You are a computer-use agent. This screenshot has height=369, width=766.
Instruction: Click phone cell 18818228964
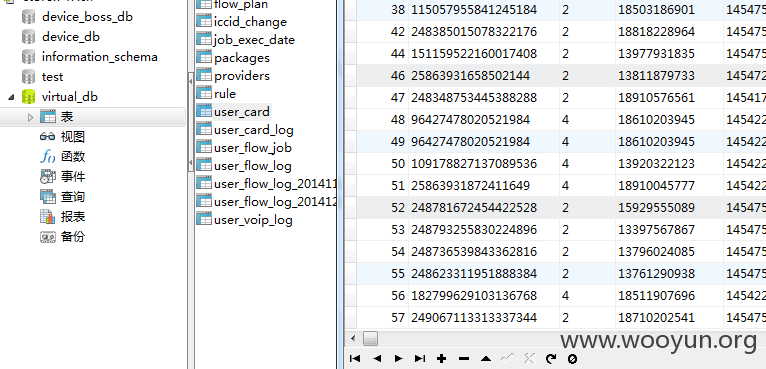point(669,32)
